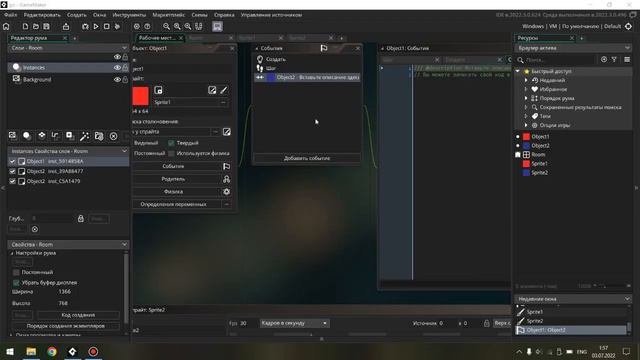The height and width of the screenshot is (360, 640).
Task: Stop the game with the stop icon
Action: (107, 27)
